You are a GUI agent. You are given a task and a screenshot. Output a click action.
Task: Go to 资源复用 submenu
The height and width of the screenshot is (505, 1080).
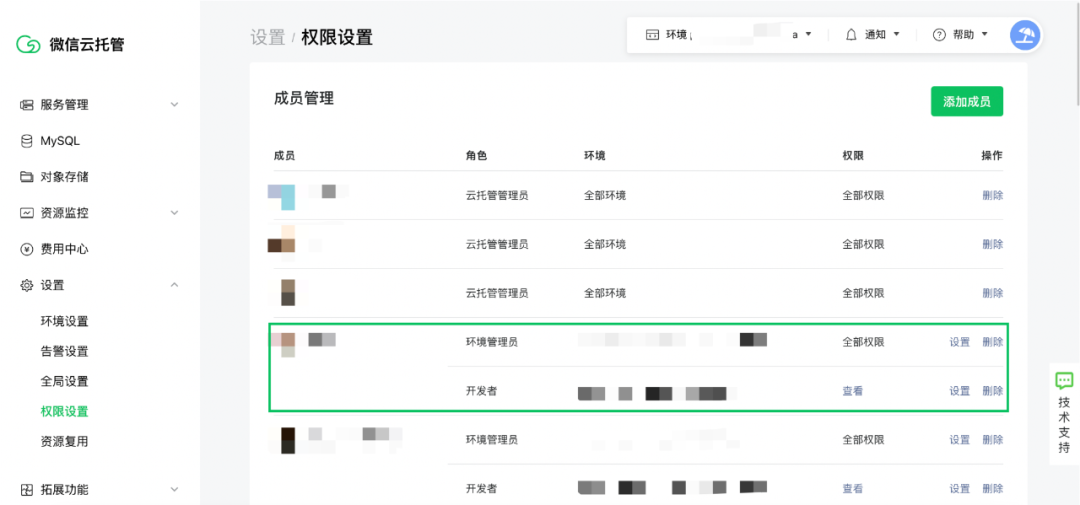[65, 442]
